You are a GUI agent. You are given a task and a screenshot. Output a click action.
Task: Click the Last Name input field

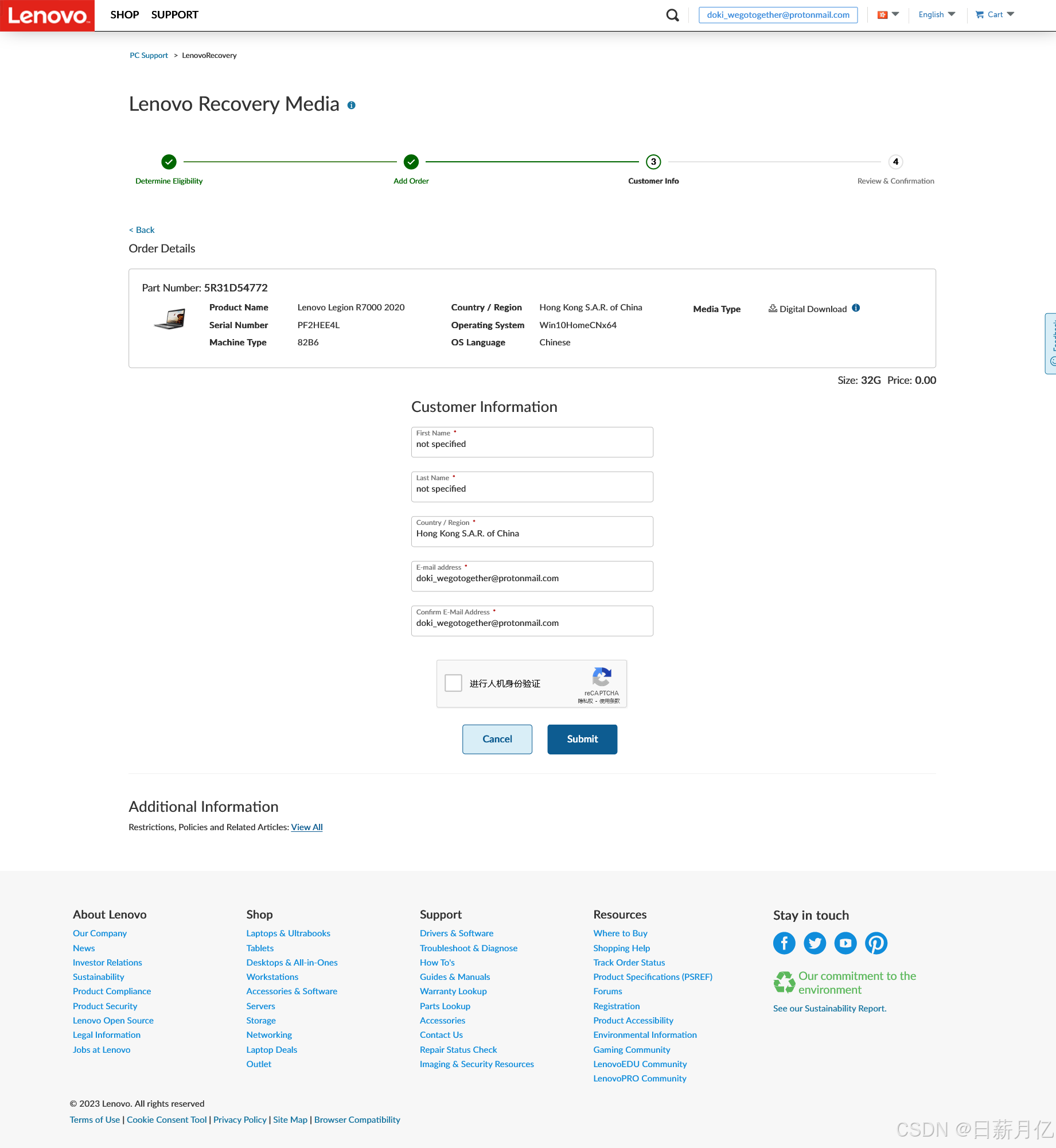[532, 487]
